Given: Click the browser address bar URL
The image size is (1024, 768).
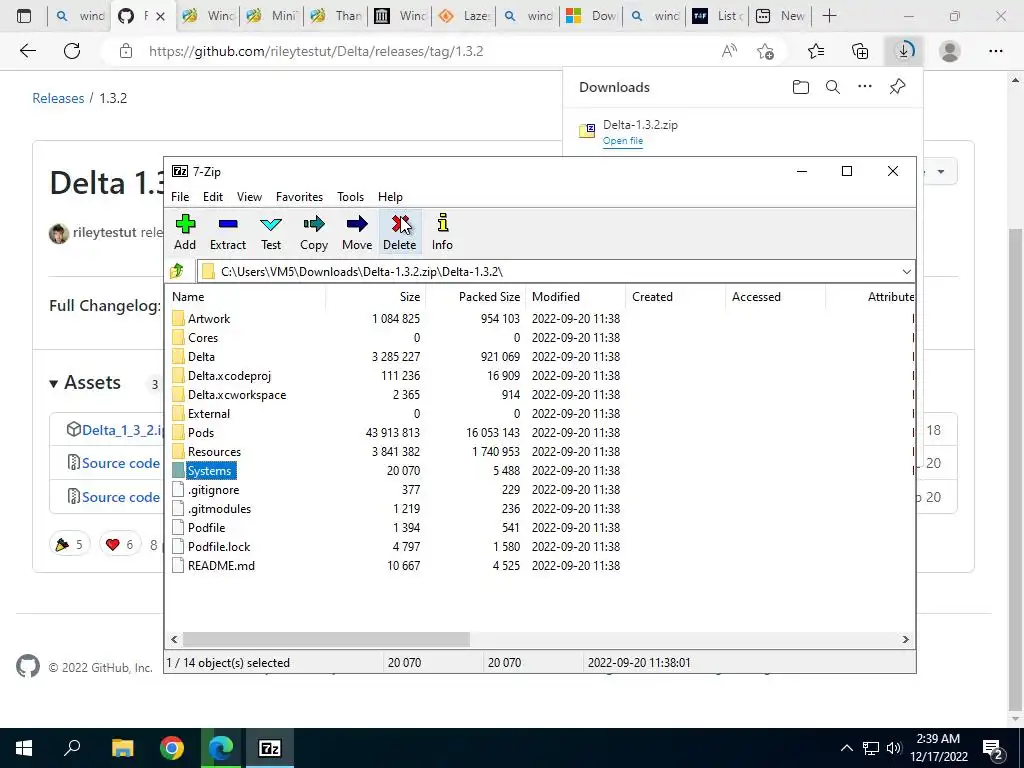Looking at the screenshot, I should (316, 51).
